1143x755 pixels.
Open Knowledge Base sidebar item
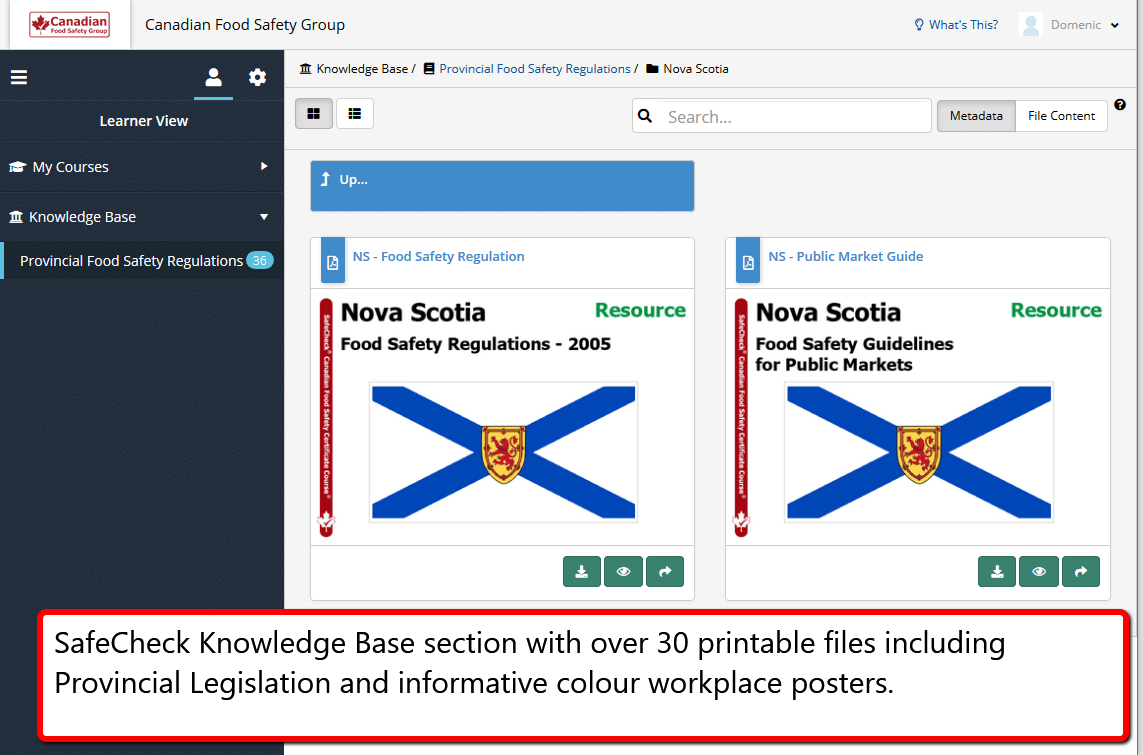pos(141,216)
